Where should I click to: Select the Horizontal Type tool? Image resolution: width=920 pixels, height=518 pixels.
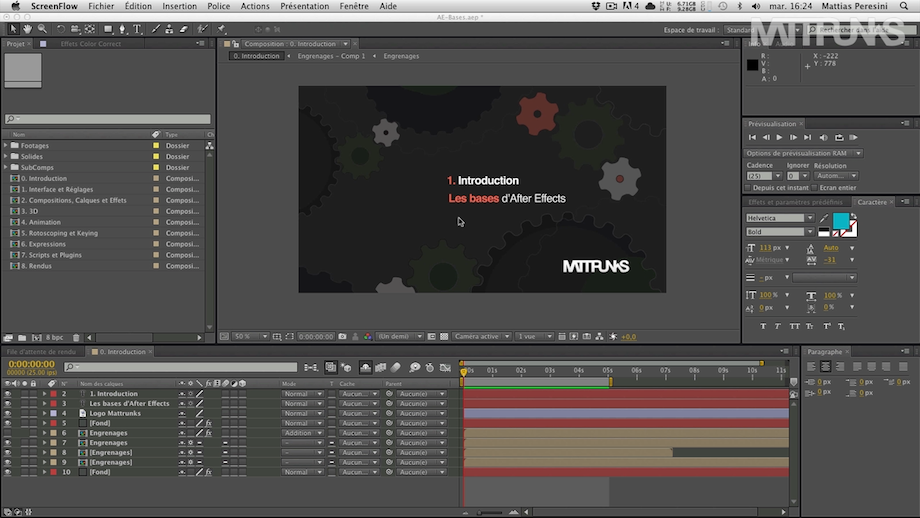137,29
